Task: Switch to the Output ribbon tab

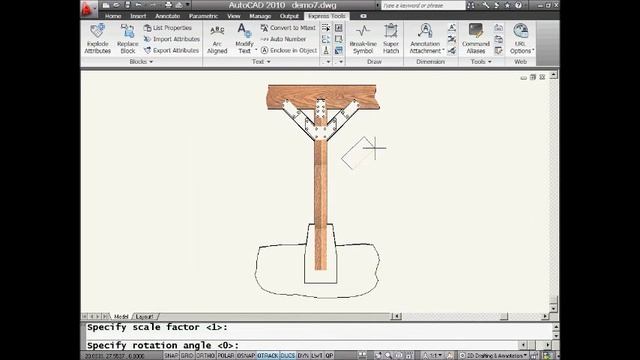Action: (x=289, y=16)
